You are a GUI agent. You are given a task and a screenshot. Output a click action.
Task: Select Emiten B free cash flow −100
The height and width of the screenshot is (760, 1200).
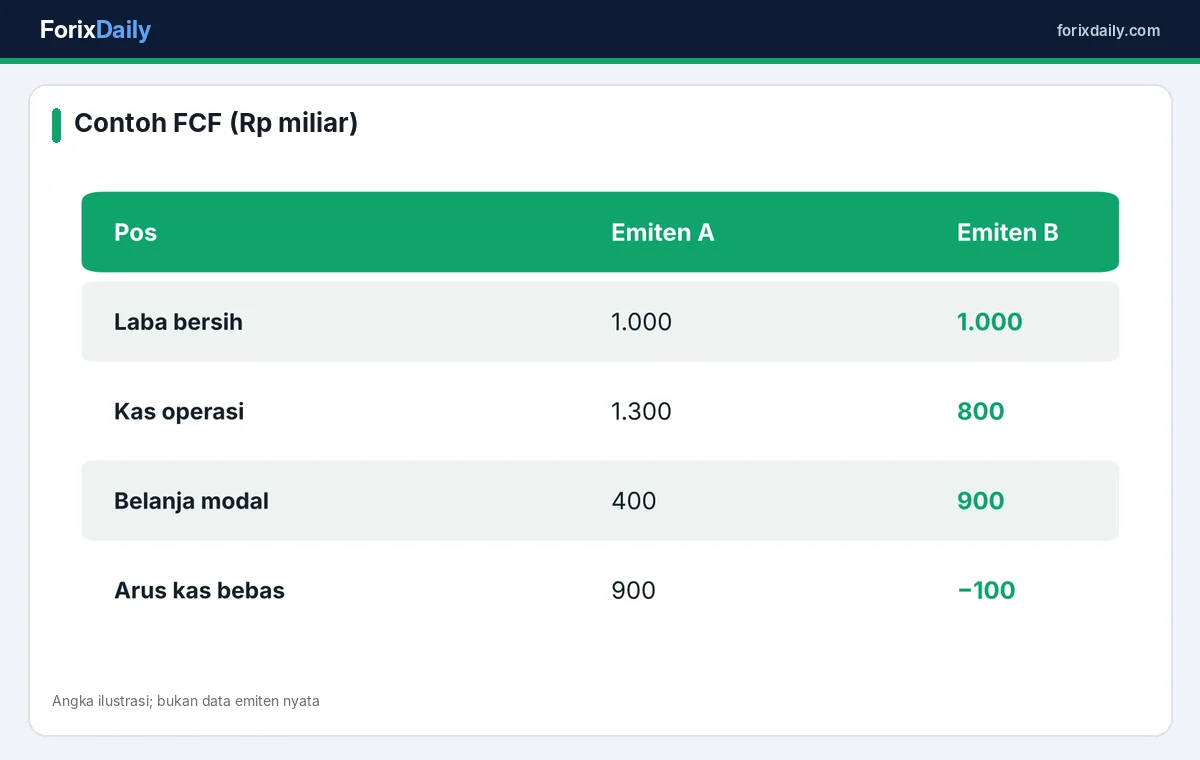(x=986, y=590)
